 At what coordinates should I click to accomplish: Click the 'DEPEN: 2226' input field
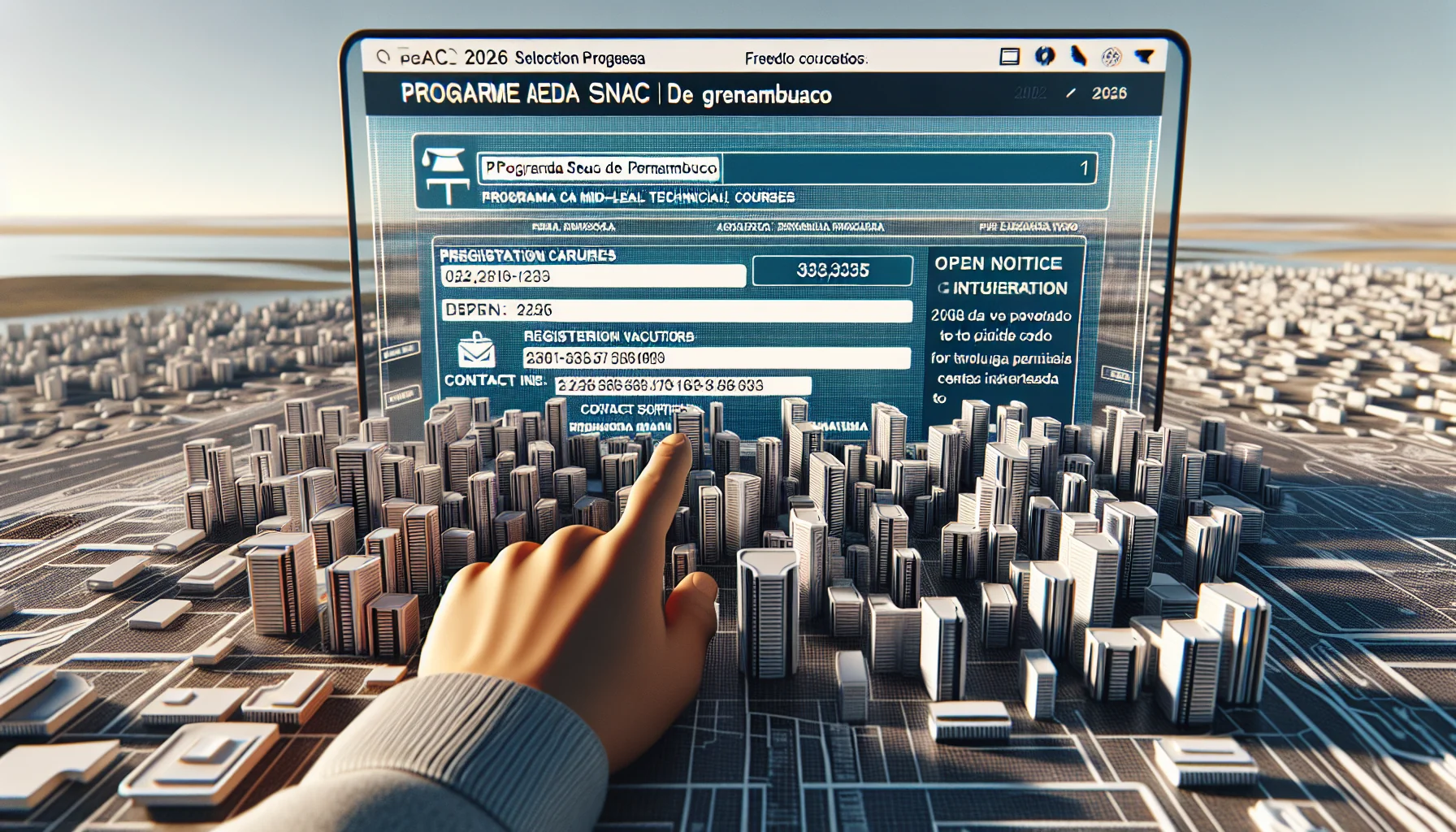(x=677, y=310)
